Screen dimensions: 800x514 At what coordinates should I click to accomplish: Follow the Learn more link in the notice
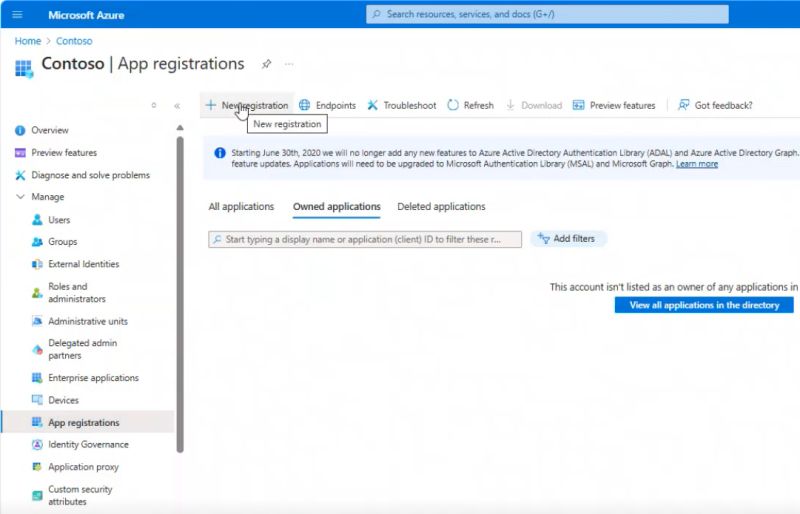(697, 164)
